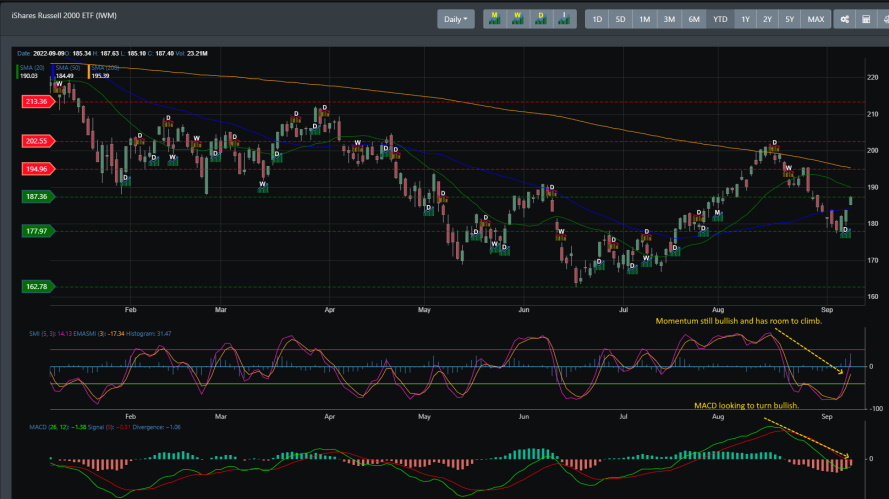Set chart range to 3M
The height and width of the screenshot is (499, 889).
(x=669, y=19)
